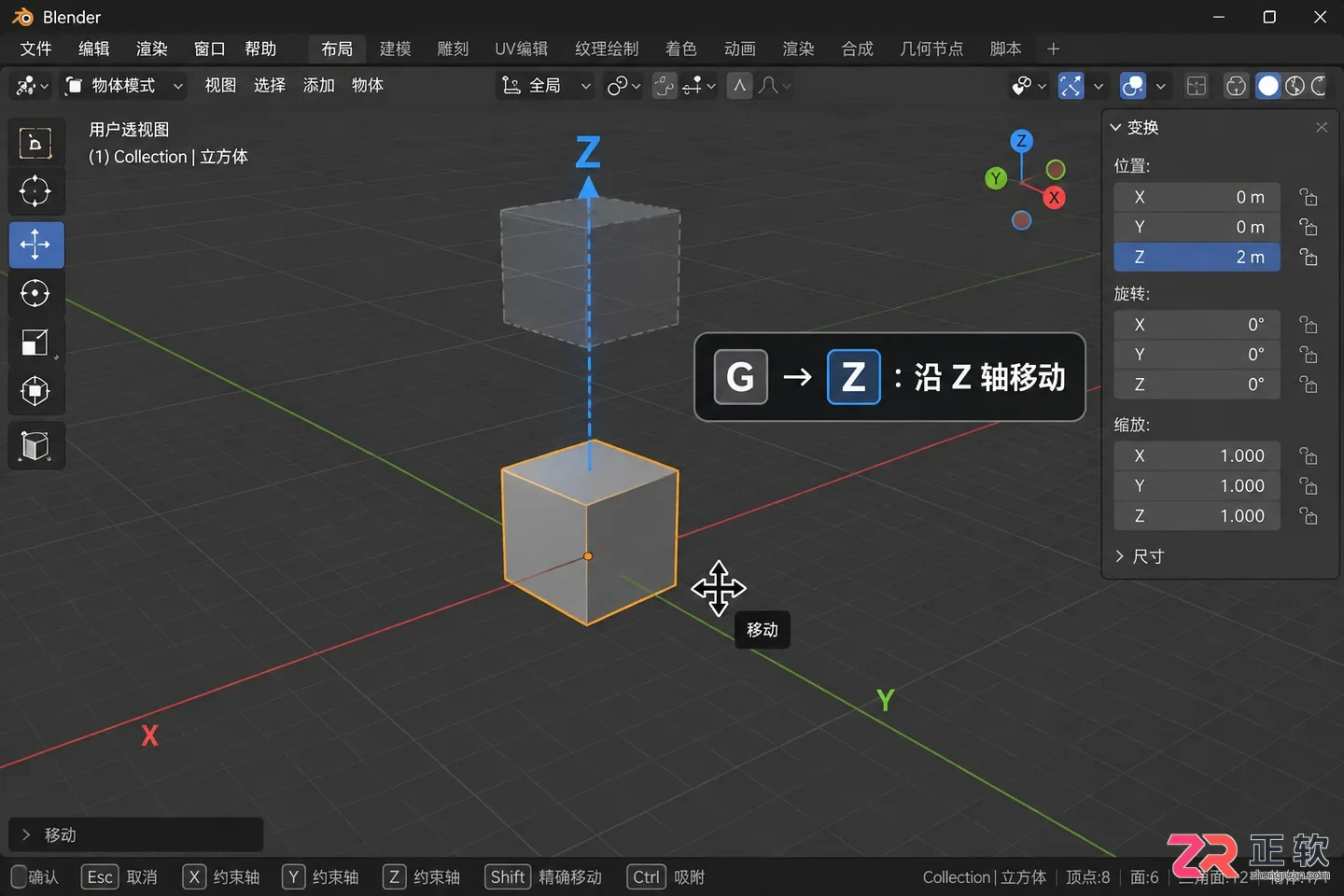This screenshot has height=896, width=1344.
Task: Open the editor type selector icon
Action: pos(31,86)
